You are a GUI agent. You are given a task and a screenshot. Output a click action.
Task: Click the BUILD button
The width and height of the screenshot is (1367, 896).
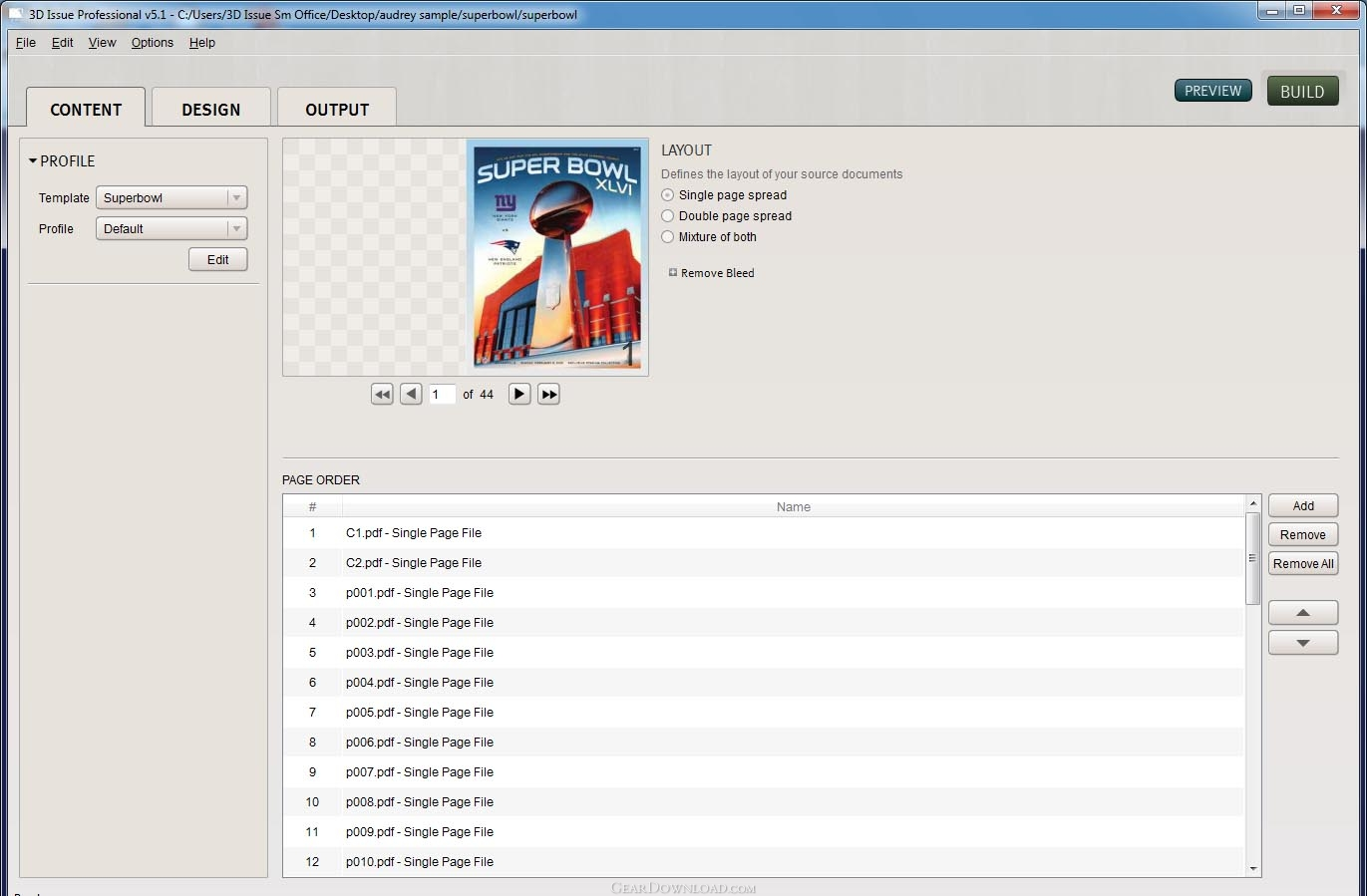point(1302,91)
